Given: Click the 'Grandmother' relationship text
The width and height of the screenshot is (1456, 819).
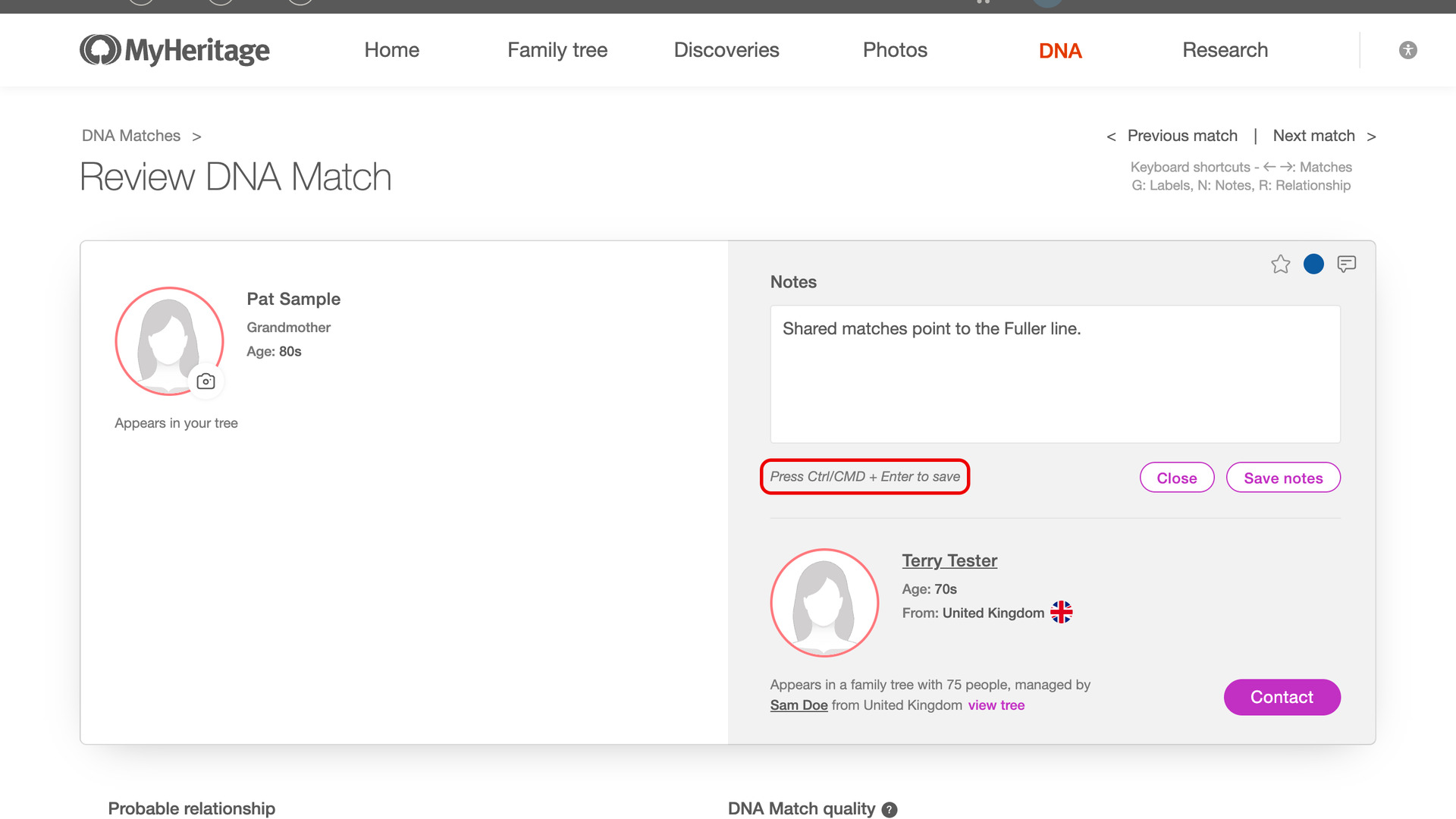Looking at the screenshot, I should coord(288,328).
